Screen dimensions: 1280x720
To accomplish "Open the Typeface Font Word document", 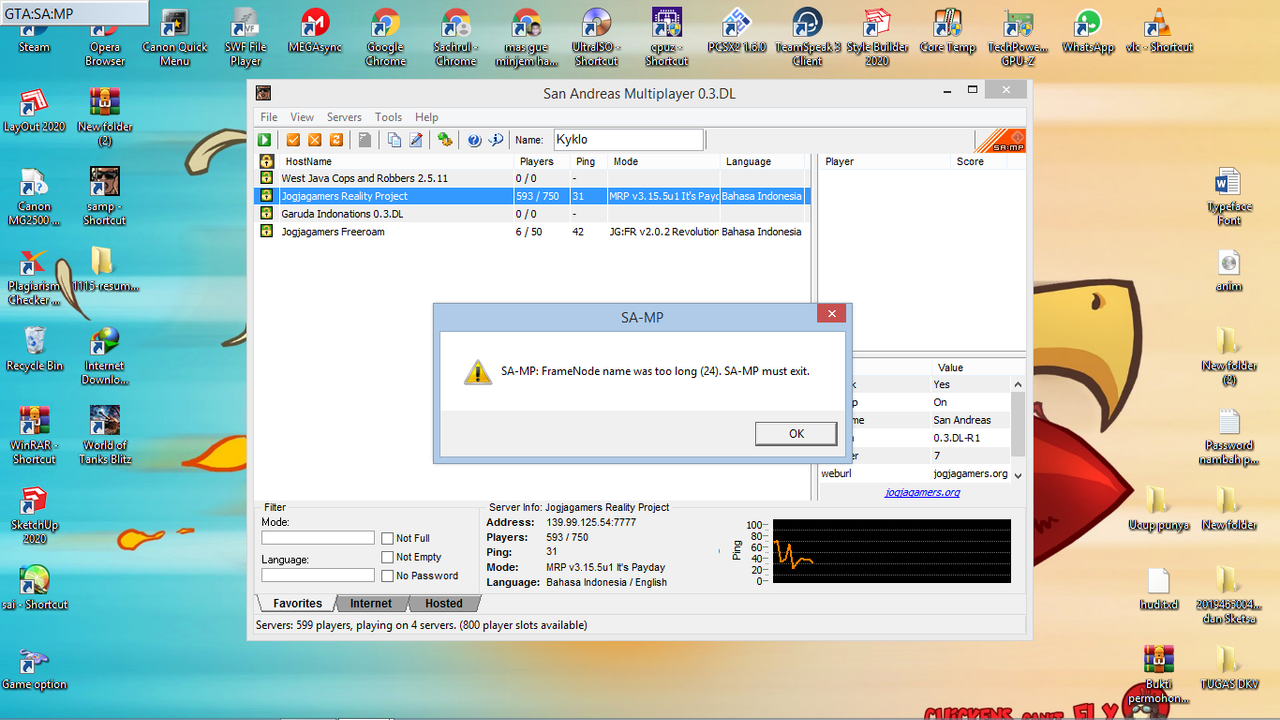I will click(x=1229, y=196).
